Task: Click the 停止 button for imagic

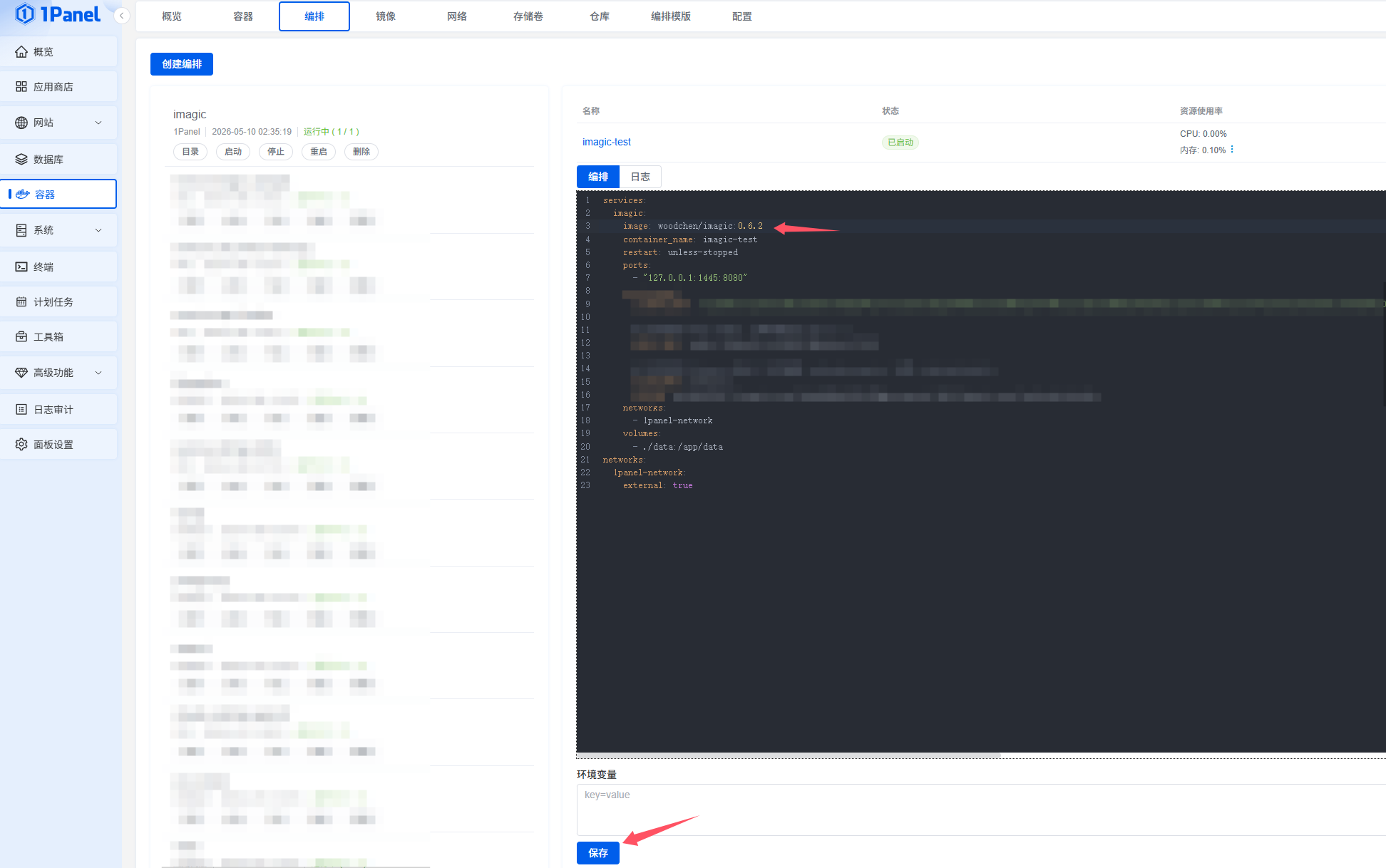Action: (276, 152)
